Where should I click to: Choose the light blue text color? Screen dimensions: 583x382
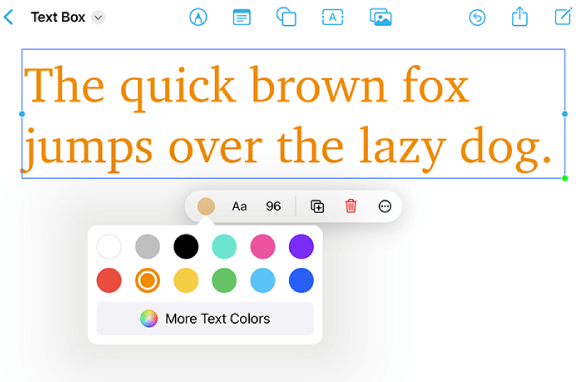click(263, 280)
